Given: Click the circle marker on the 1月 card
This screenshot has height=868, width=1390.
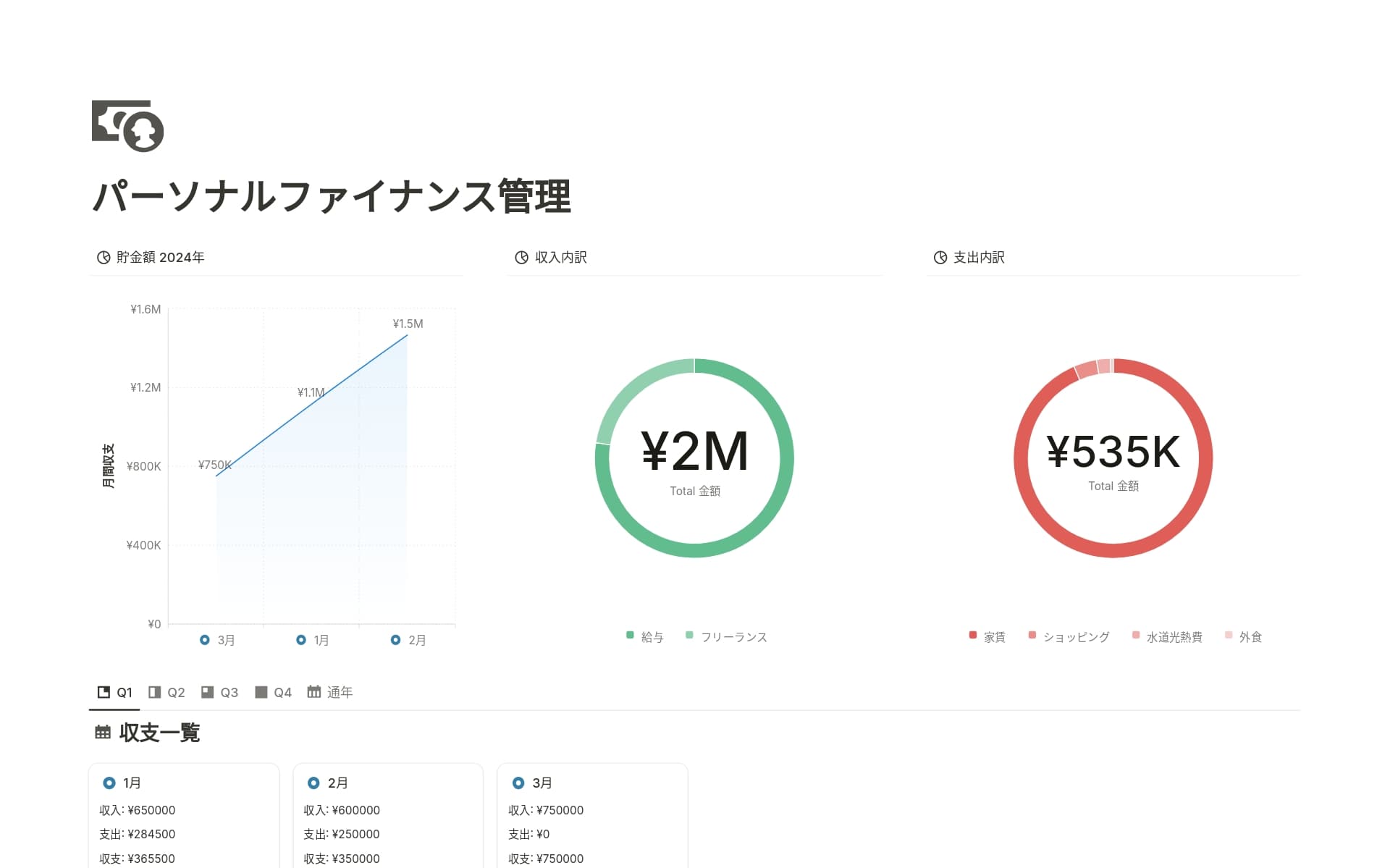Looking at the screenshot, I should (109, 783).
